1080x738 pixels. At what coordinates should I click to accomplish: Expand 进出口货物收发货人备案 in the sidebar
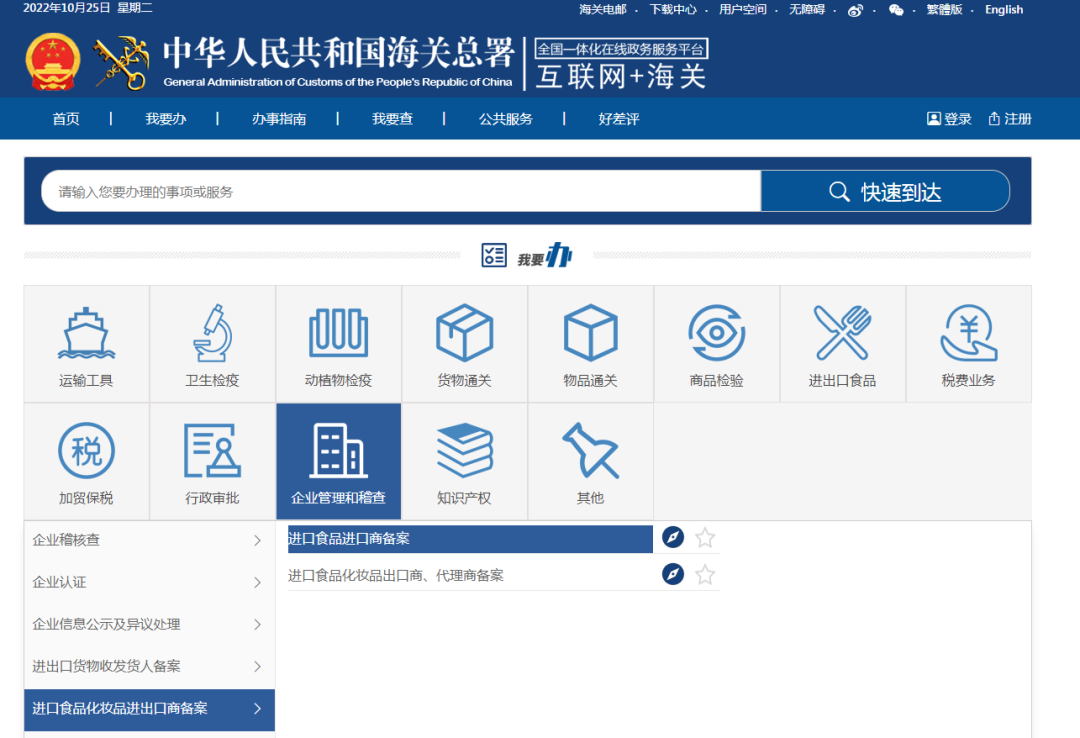click(x=148, y=666)
